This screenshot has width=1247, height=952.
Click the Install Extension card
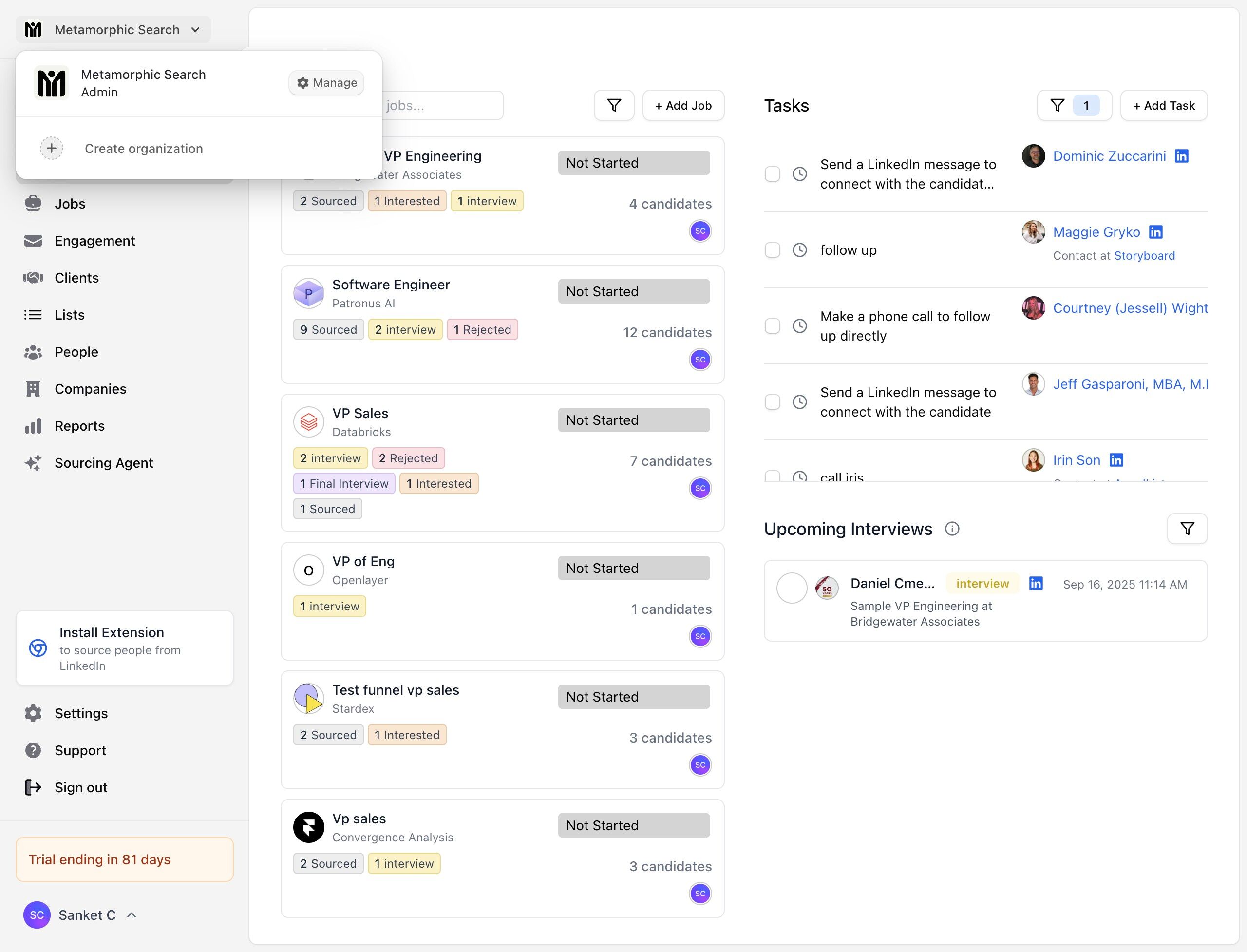coord(125,648)
